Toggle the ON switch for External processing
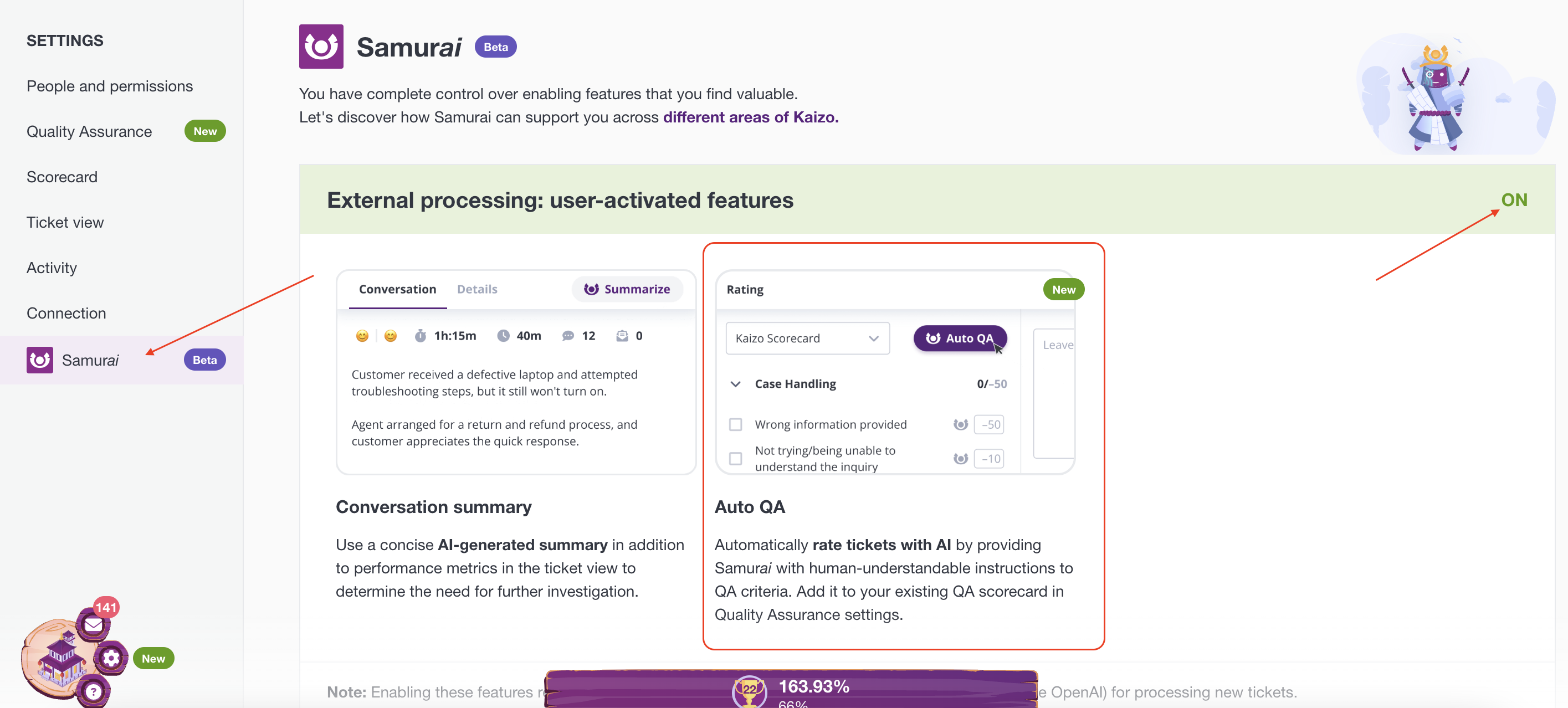This screenshot has height=708, width=1568. coord(1513,199)
